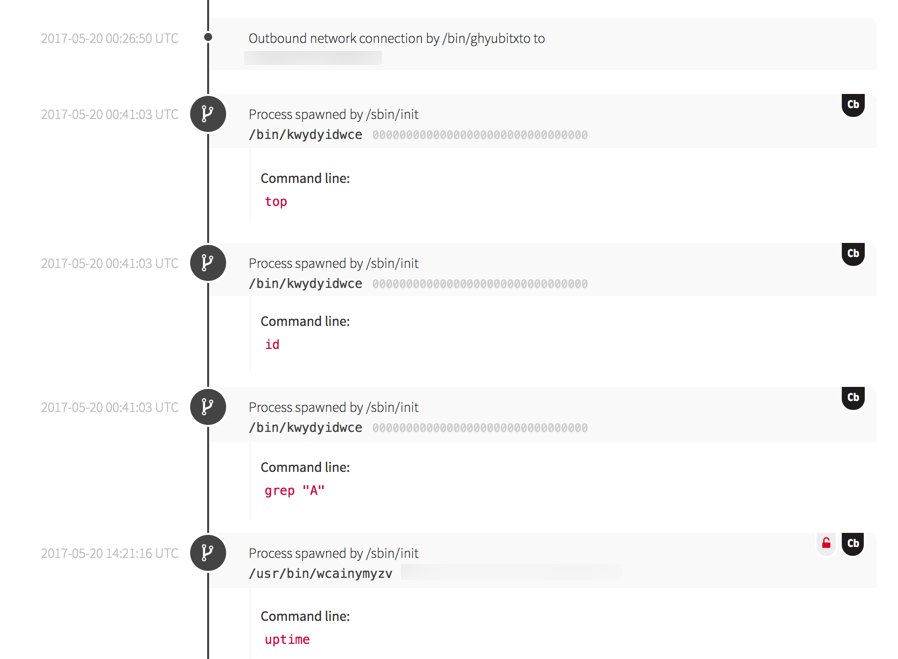The height and width of the screenshot is (659, 898).
Task: Click the outbound network connection timeline dot
Action: 208,38
